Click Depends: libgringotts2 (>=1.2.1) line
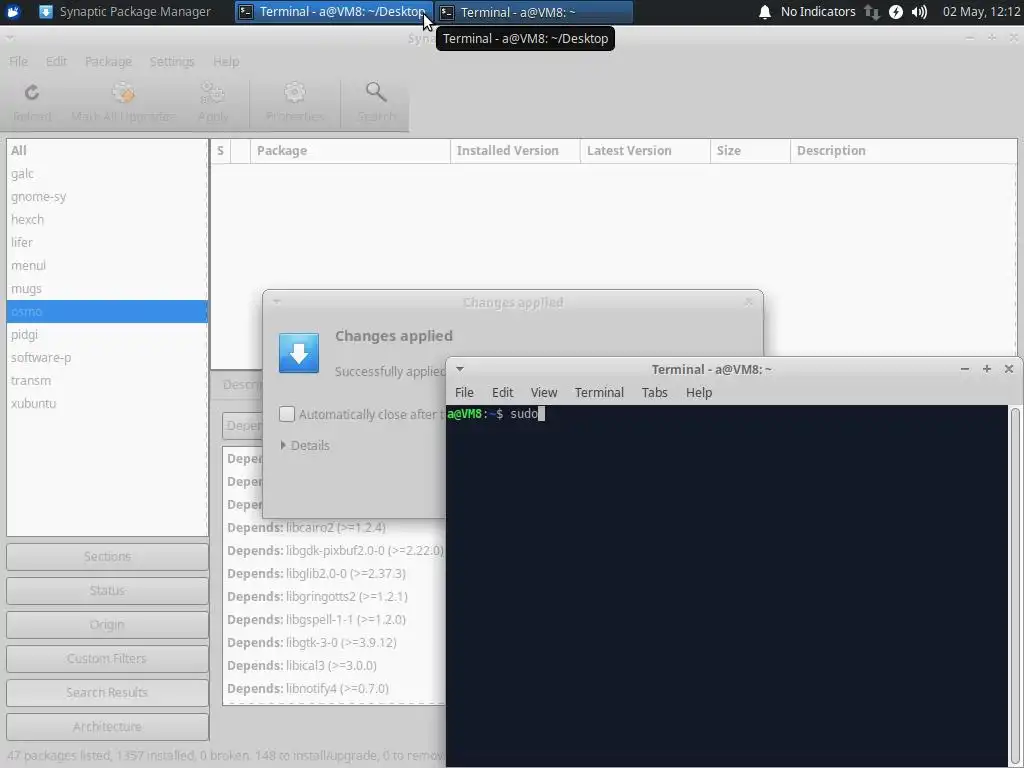The height and width of the screenshot is (768, 1024). pos(317,597)
